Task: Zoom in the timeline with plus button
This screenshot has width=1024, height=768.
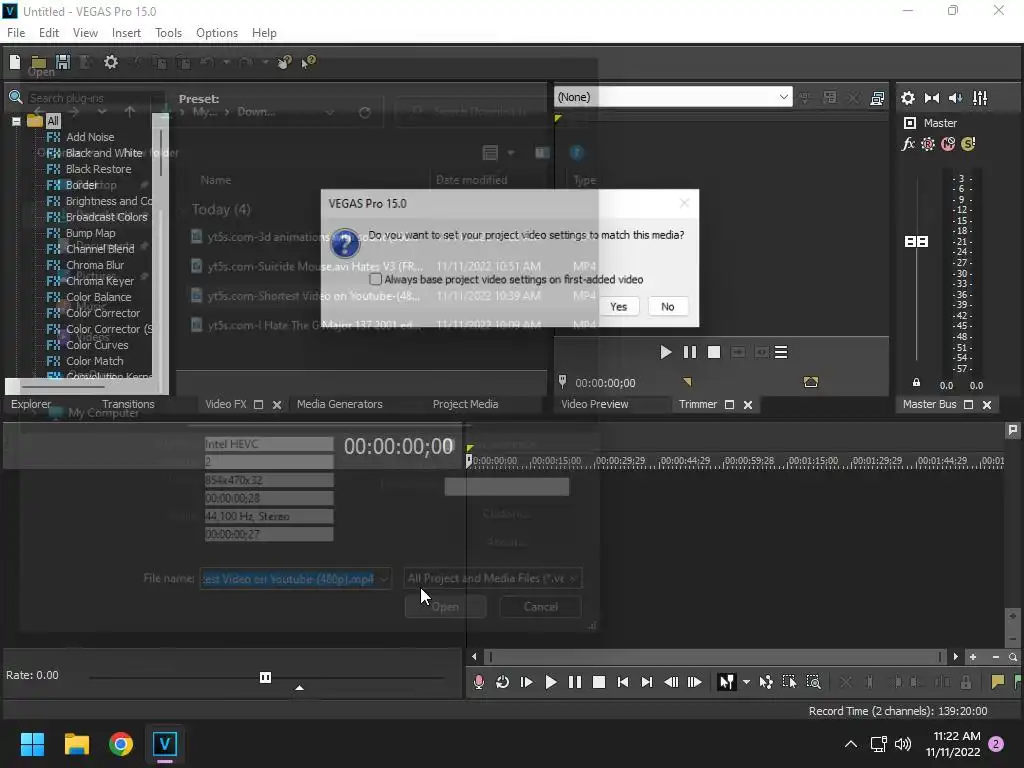Action: click(x=973, y=657)
